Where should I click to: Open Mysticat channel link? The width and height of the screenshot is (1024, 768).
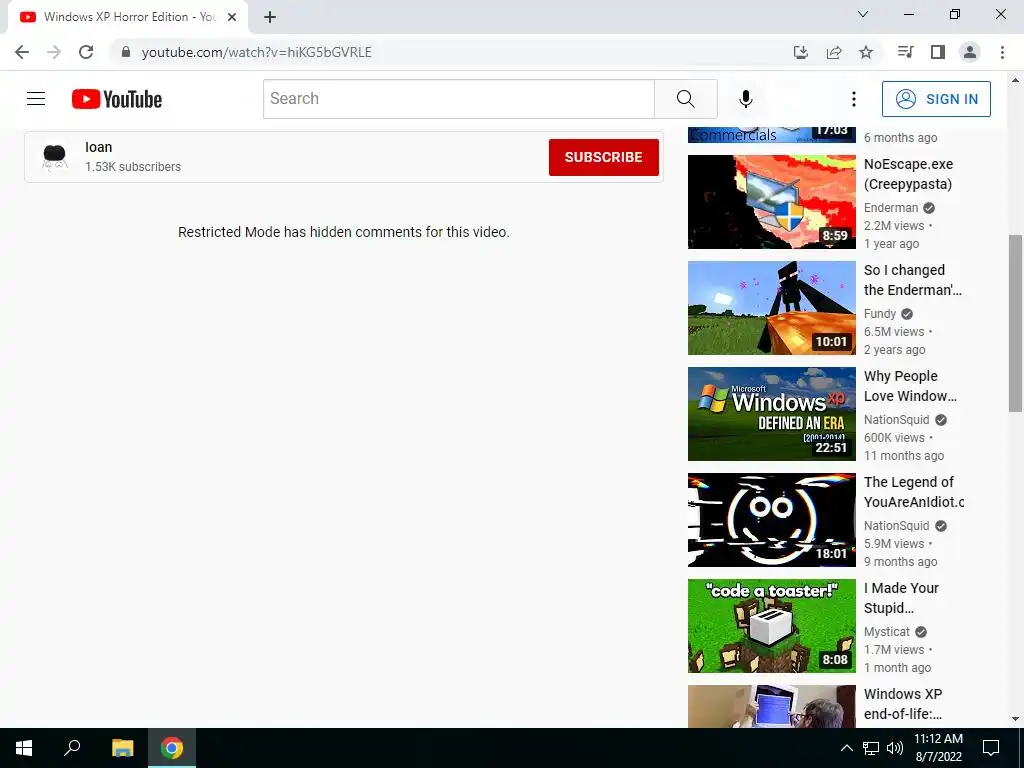pos(887,632)
